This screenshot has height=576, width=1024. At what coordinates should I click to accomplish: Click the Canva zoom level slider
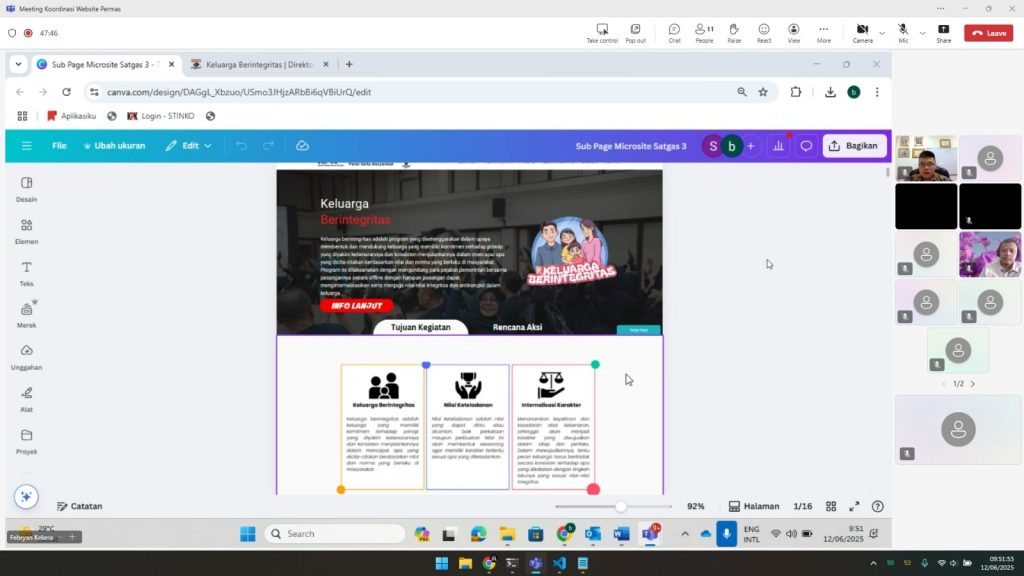click(621, 507)
